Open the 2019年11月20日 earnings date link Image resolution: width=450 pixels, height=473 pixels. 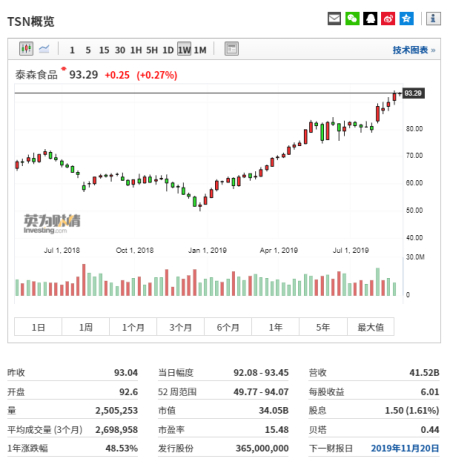click(x=405, y=448)
